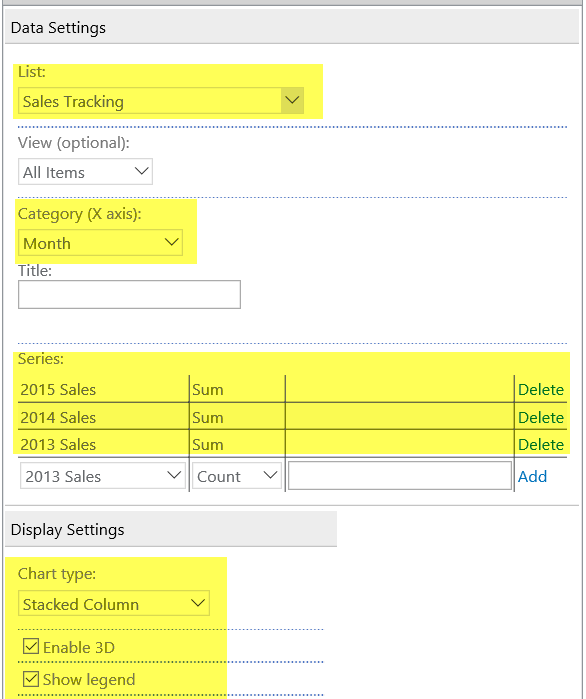This screenshot has width=586, height=699.
Task: Open the aggregate dropdown showing Count
Action: pos(237,476)
